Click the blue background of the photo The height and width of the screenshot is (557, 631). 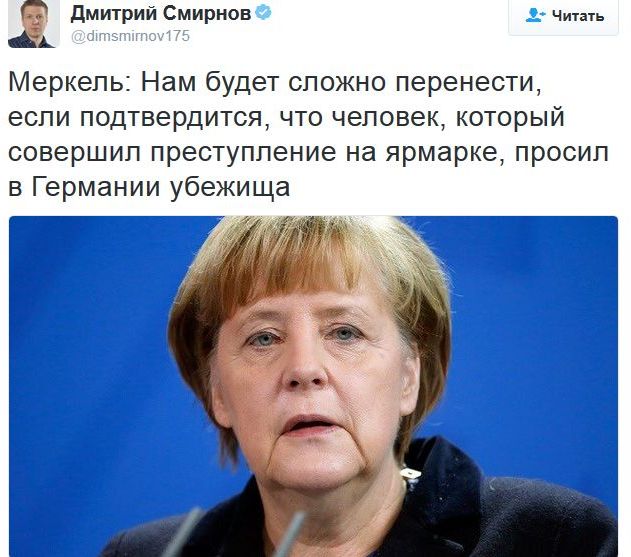[93, 322]
